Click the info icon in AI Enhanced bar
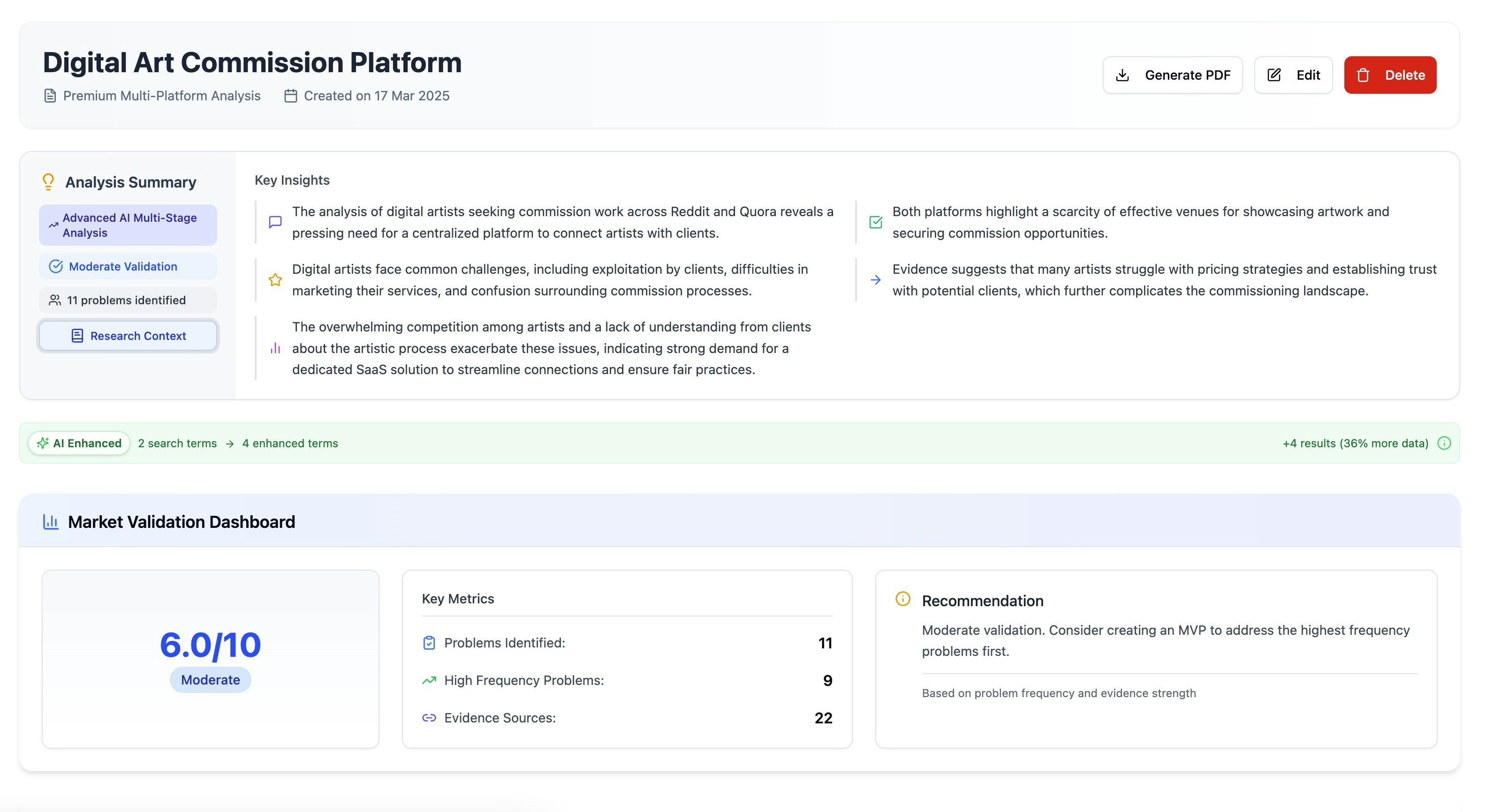Viewport: 1486px width, 812px height. pyautogui.click(x=1444, y=443)
